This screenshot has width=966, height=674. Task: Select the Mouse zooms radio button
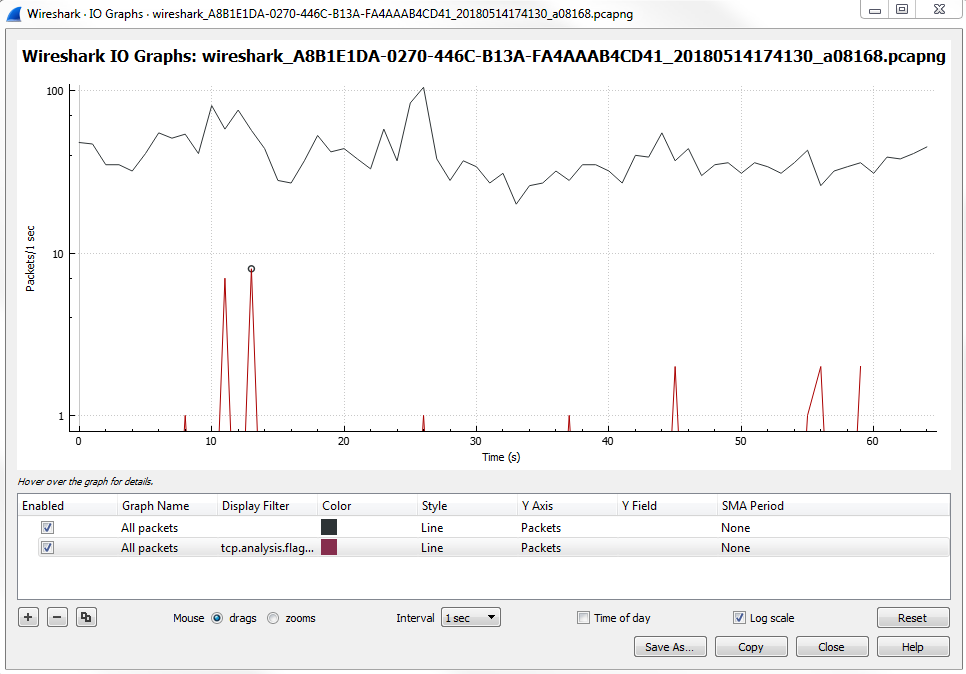pos(273,618)
